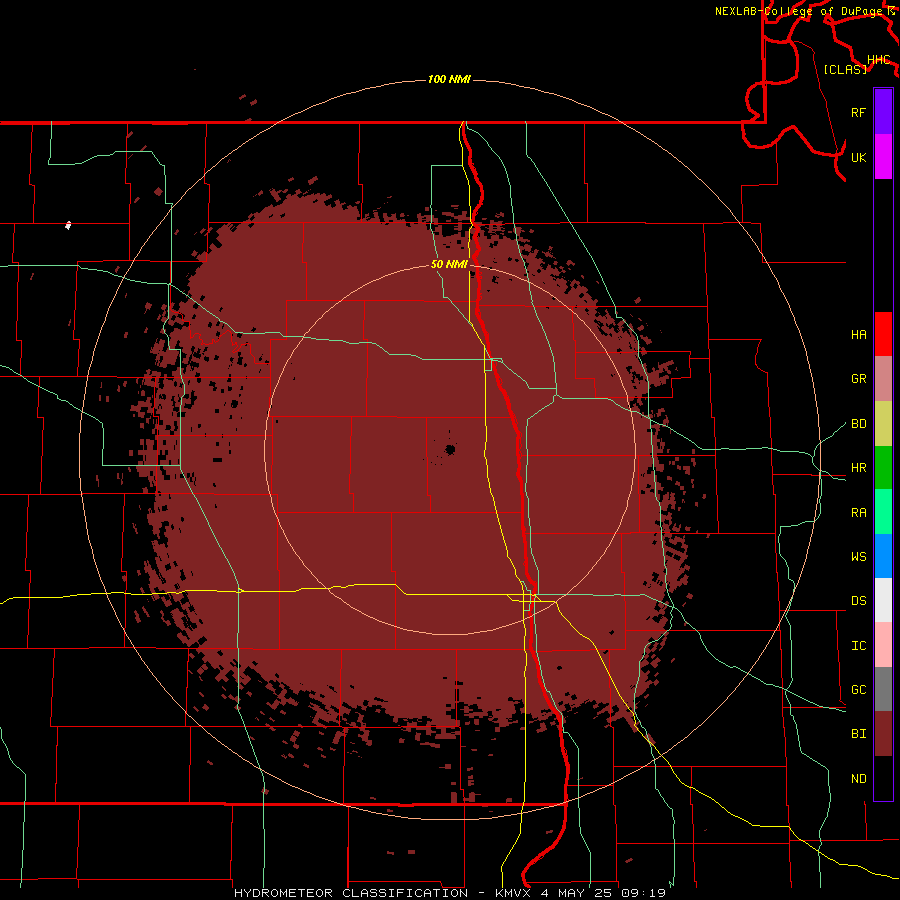Image resolution: width=900 pixels, height=900 pixels.
Task: Click the 'HR' legend label
Action: pos(859,468)
